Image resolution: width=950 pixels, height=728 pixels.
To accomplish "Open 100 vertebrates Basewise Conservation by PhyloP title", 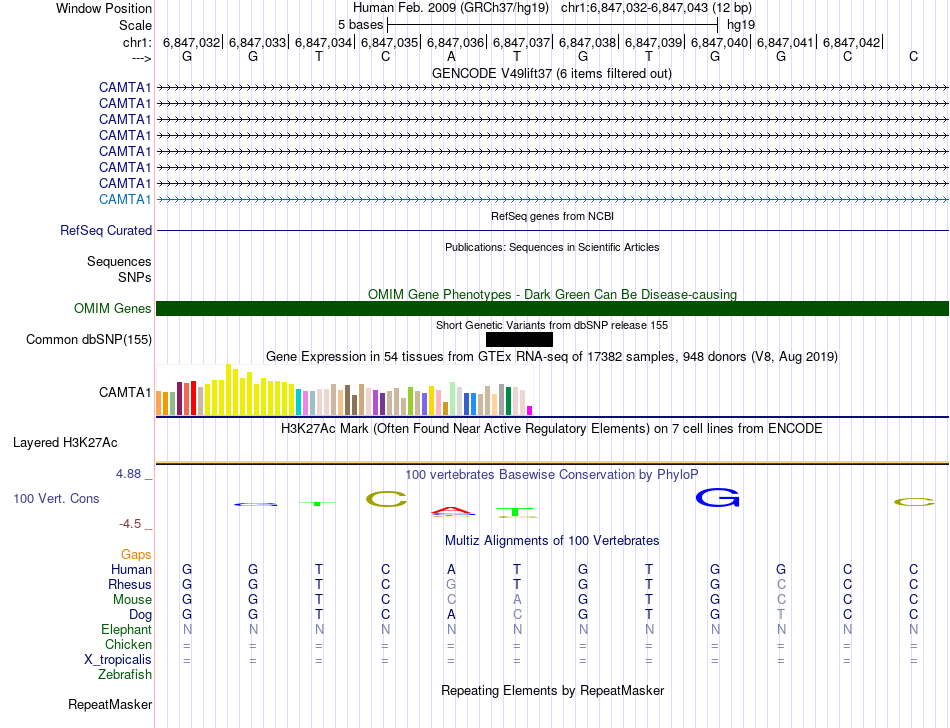I will click(552, 474).
